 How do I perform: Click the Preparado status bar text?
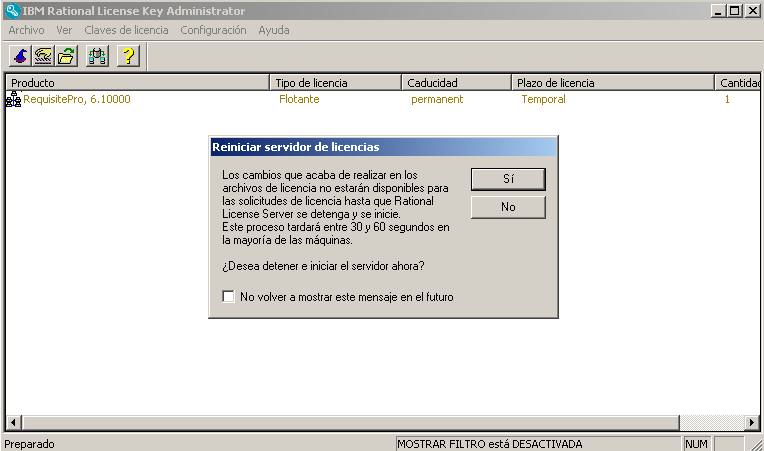tap(29, 444)
